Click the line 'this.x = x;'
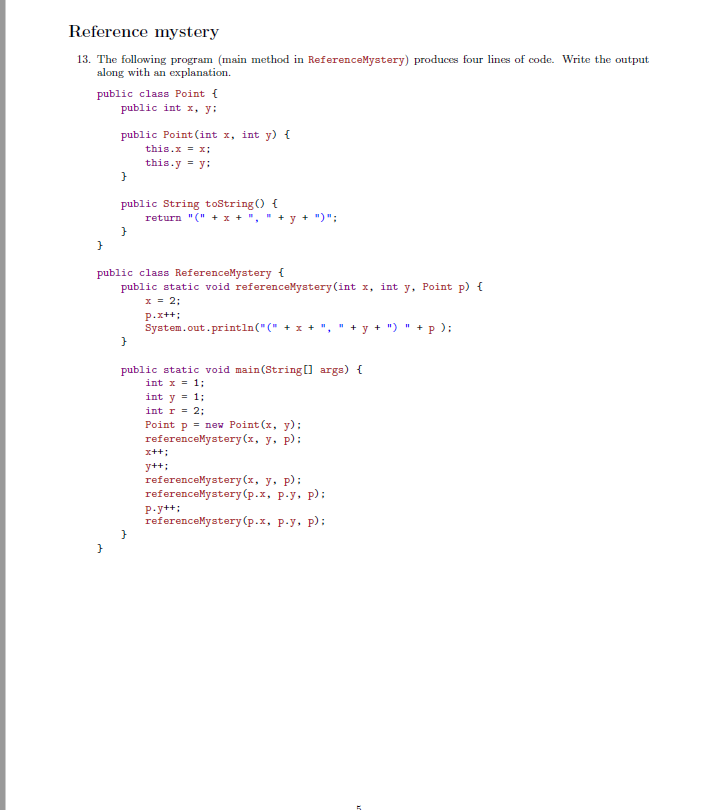This screenshot has width=711, height=810. click(x=178, y=149)
